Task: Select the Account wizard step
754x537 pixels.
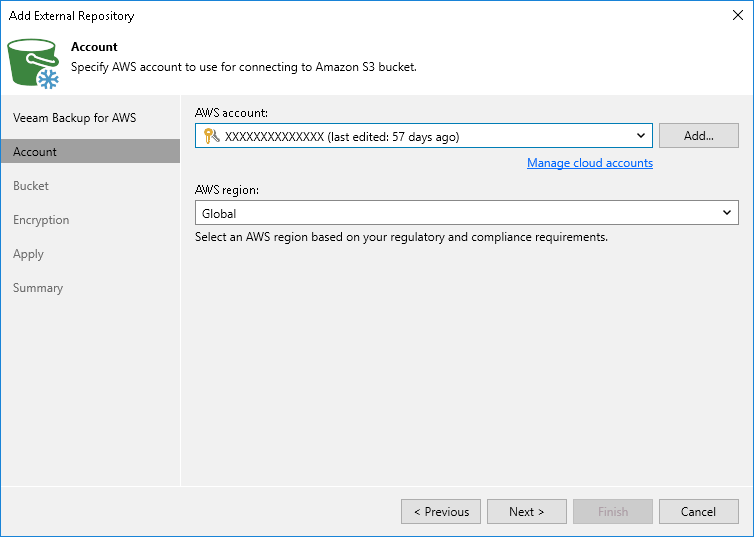Action: (x=36, y=152)
